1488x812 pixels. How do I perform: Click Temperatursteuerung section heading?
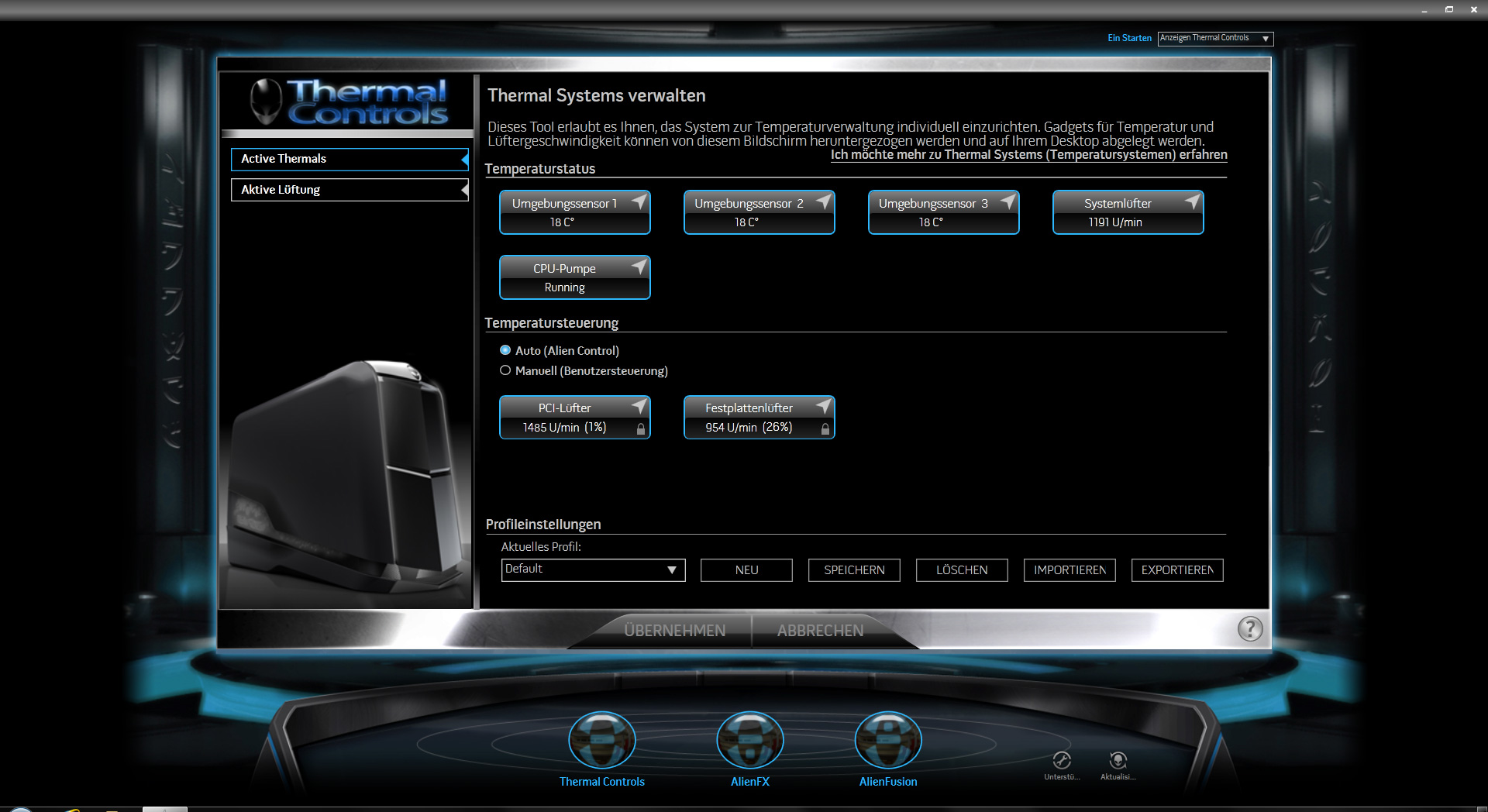coord(552,323)
